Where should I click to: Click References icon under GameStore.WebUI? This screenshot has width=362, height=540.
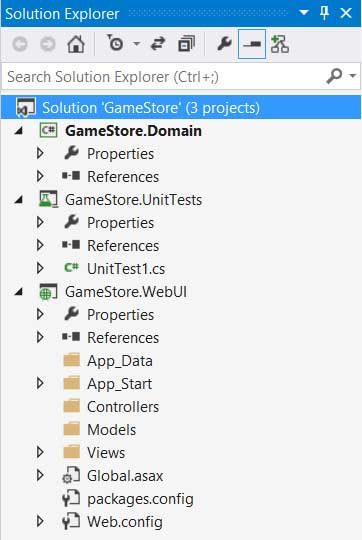click(x=71, y=337)
